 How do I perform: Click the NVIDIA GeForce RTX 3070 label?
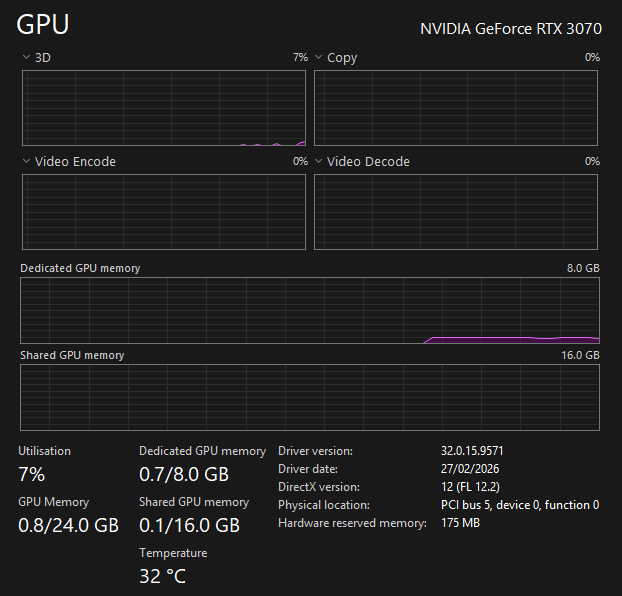tap(510, 28)
